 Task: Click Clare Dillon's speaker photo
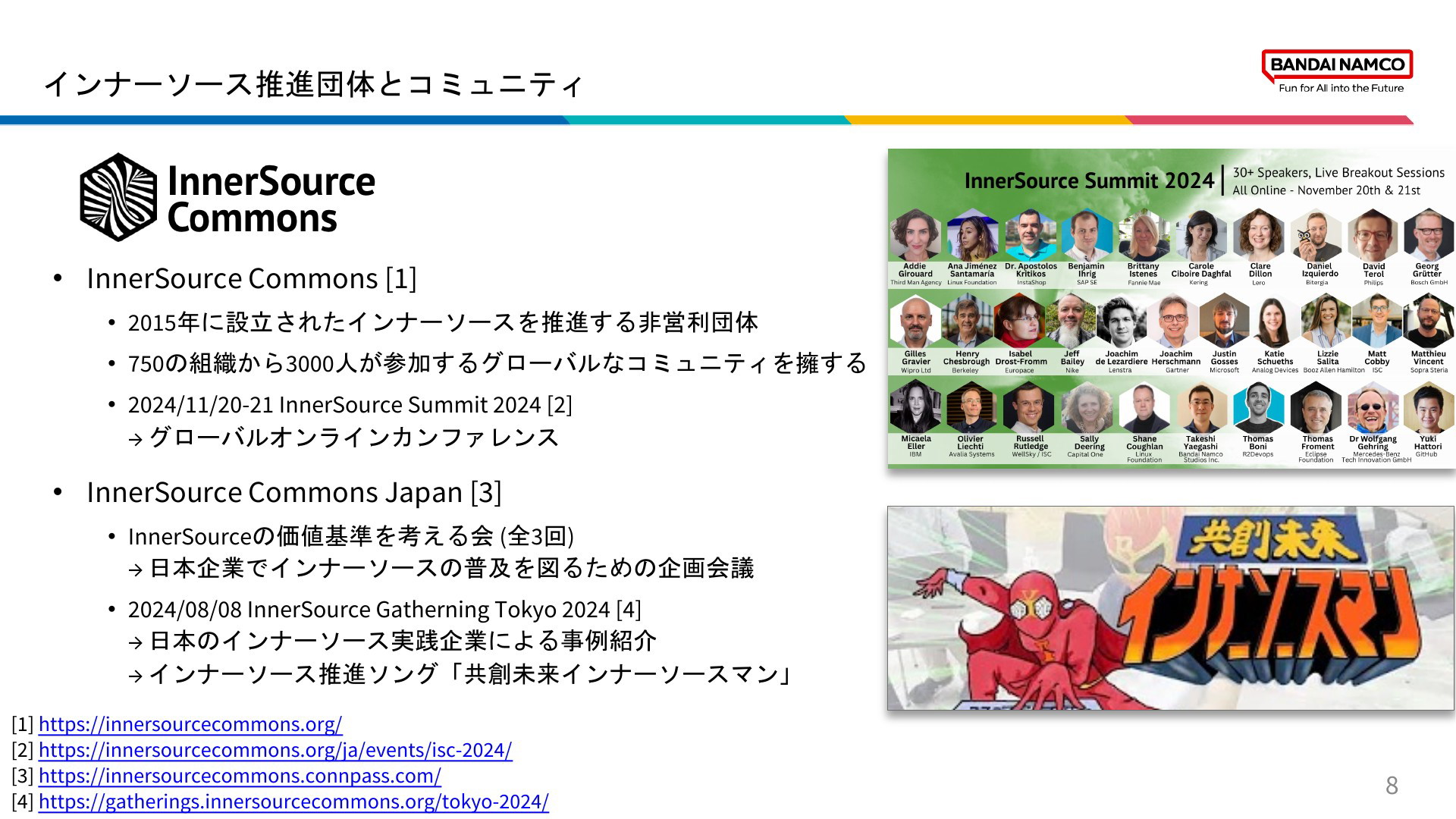point(1259,237)
